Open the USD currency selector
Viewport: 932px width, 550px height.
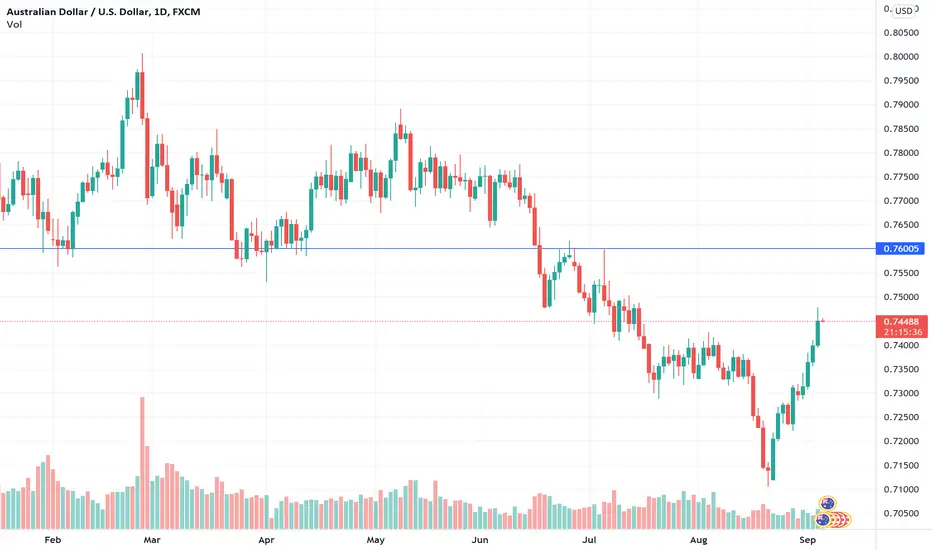point(903,10)
